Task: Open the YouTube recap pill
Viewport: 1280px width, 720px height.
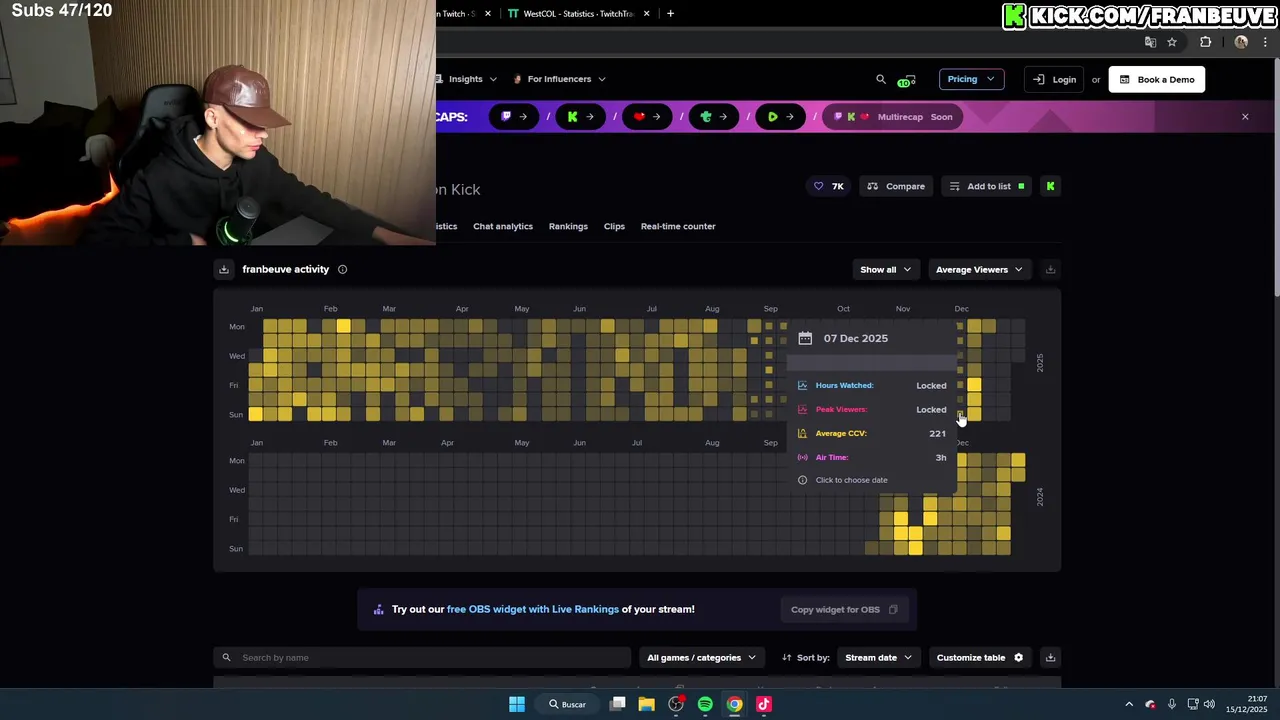Action: pos(647,117)
